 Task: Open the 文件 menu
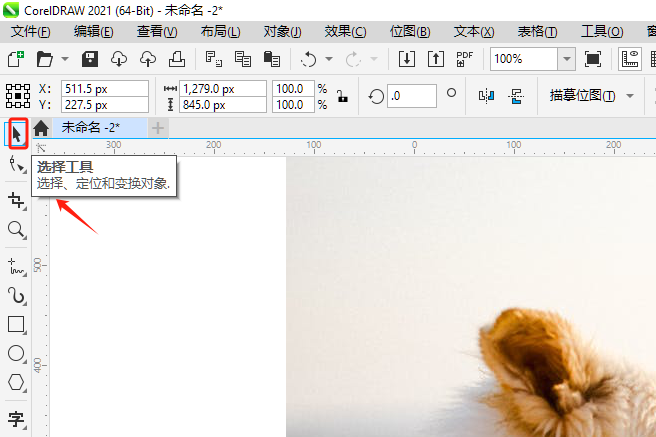[31, 32]
